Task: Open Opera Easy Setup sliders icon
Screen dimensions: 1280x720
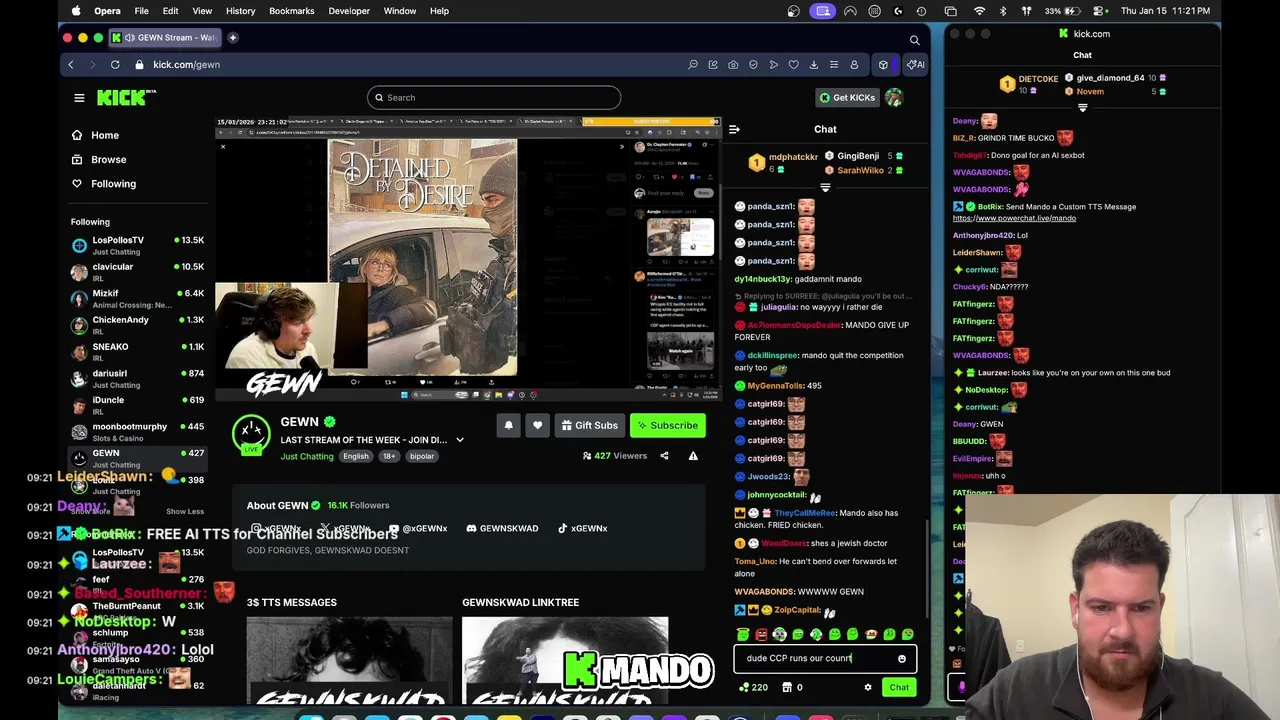Action: point(834,65)
